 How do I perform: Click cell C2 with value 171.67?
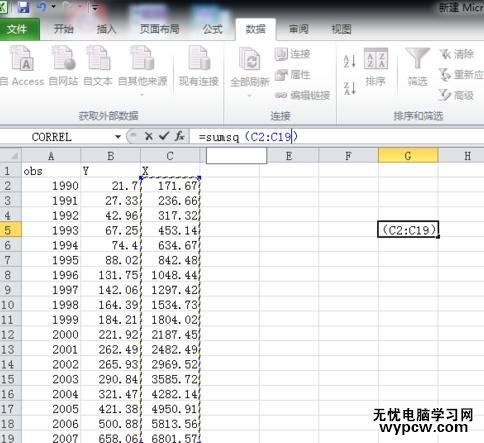point(170,186)
